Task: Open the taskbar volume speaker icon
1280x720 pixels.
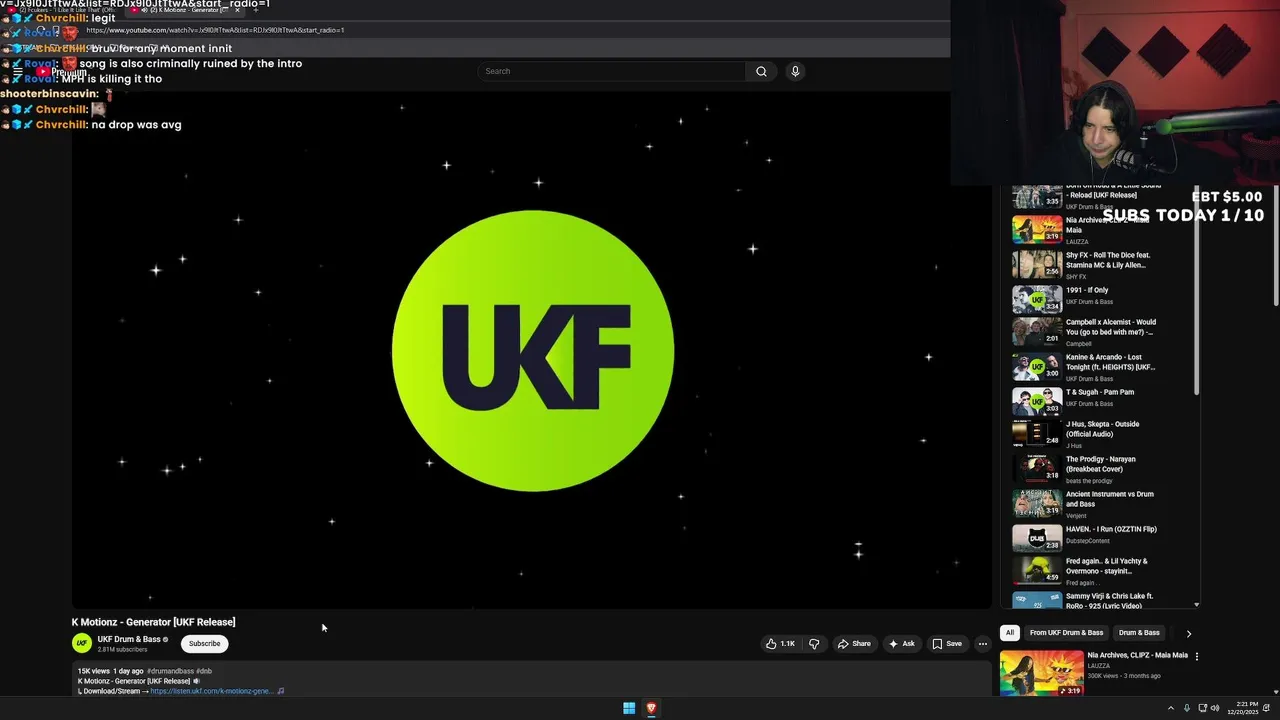Action: [1215, 708]
